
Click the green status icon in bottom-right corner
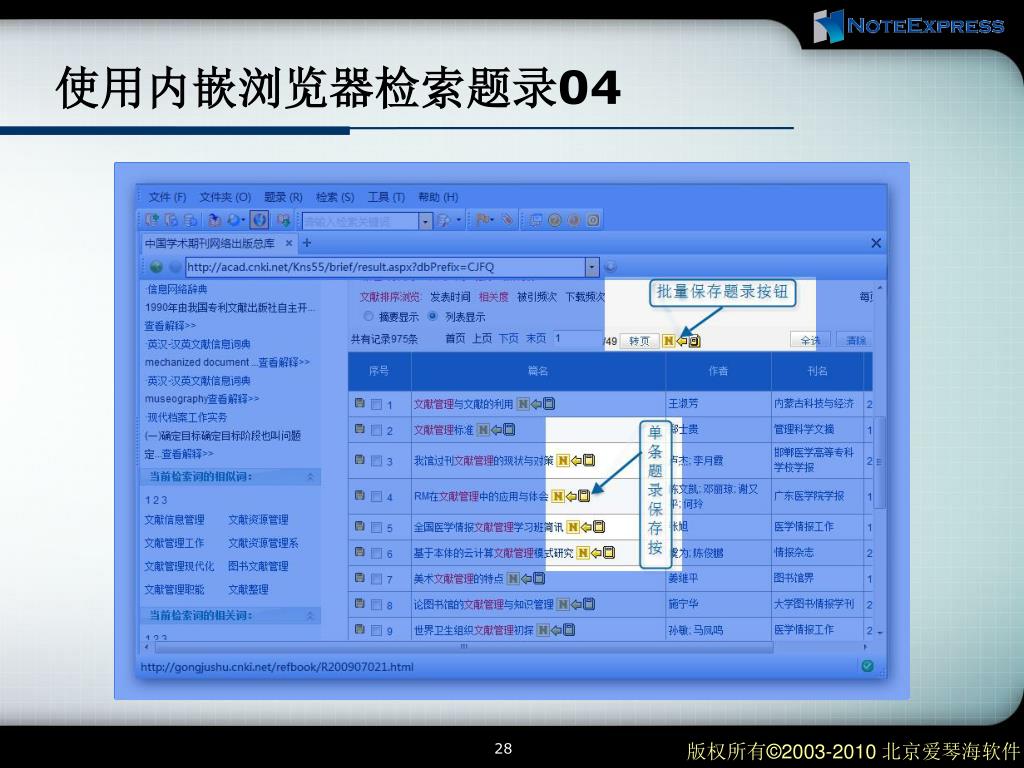point(867,665)
